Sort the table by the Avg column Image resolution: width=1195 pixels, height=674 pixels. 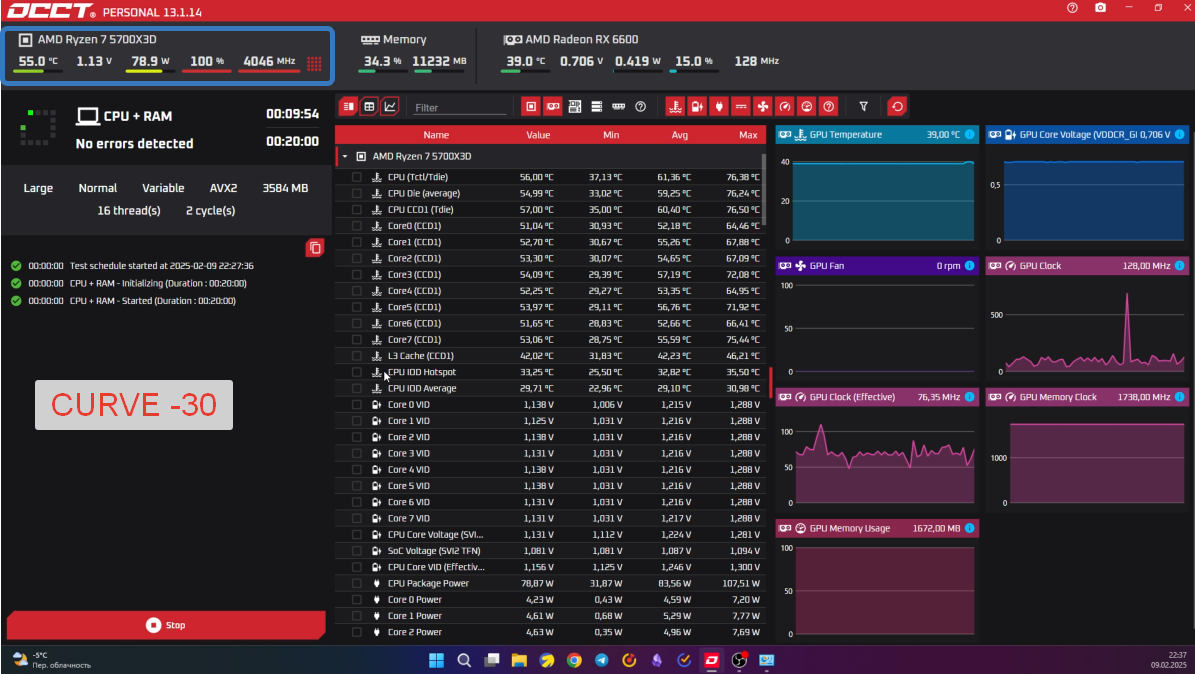[679, 135]
